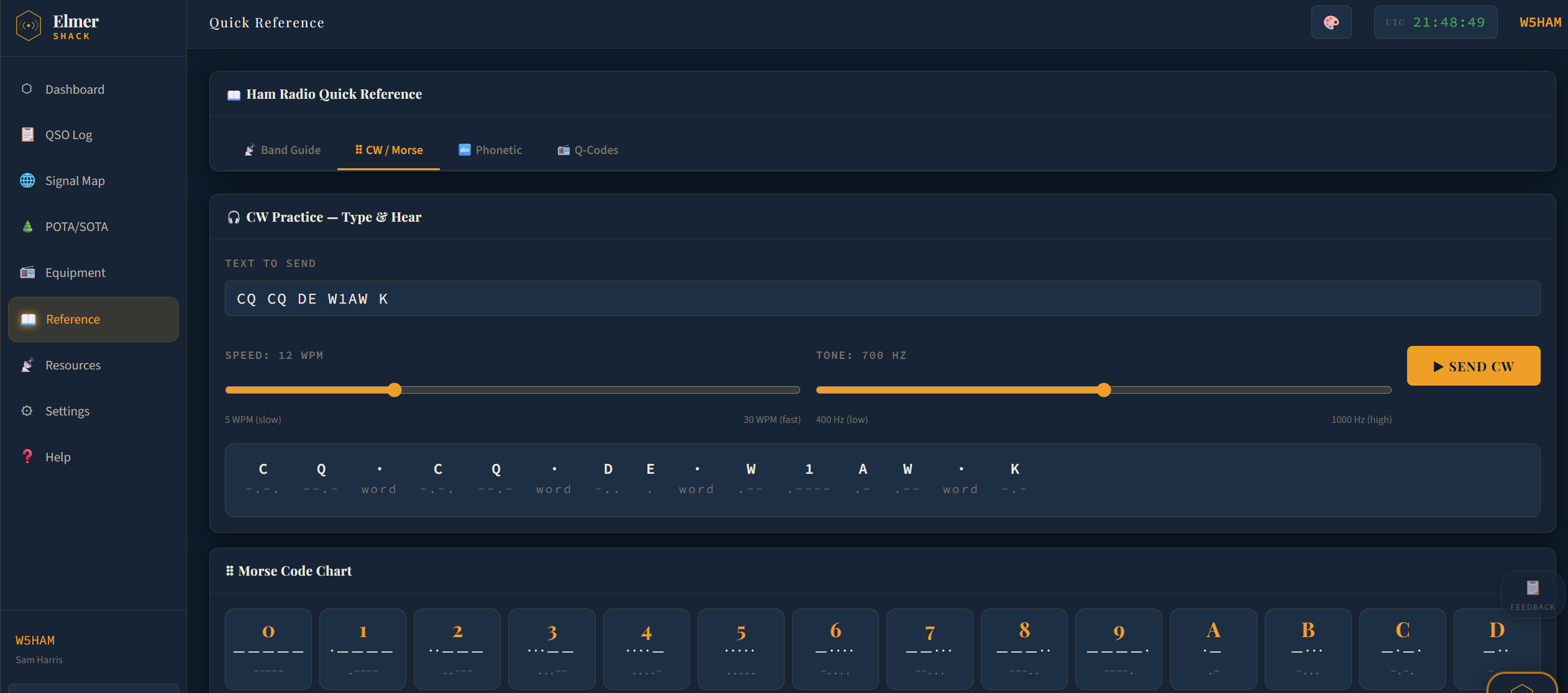This screenshot has height=693, width=1568.
Task: Select the Morse chart card for 5
Action: (741, 648)
